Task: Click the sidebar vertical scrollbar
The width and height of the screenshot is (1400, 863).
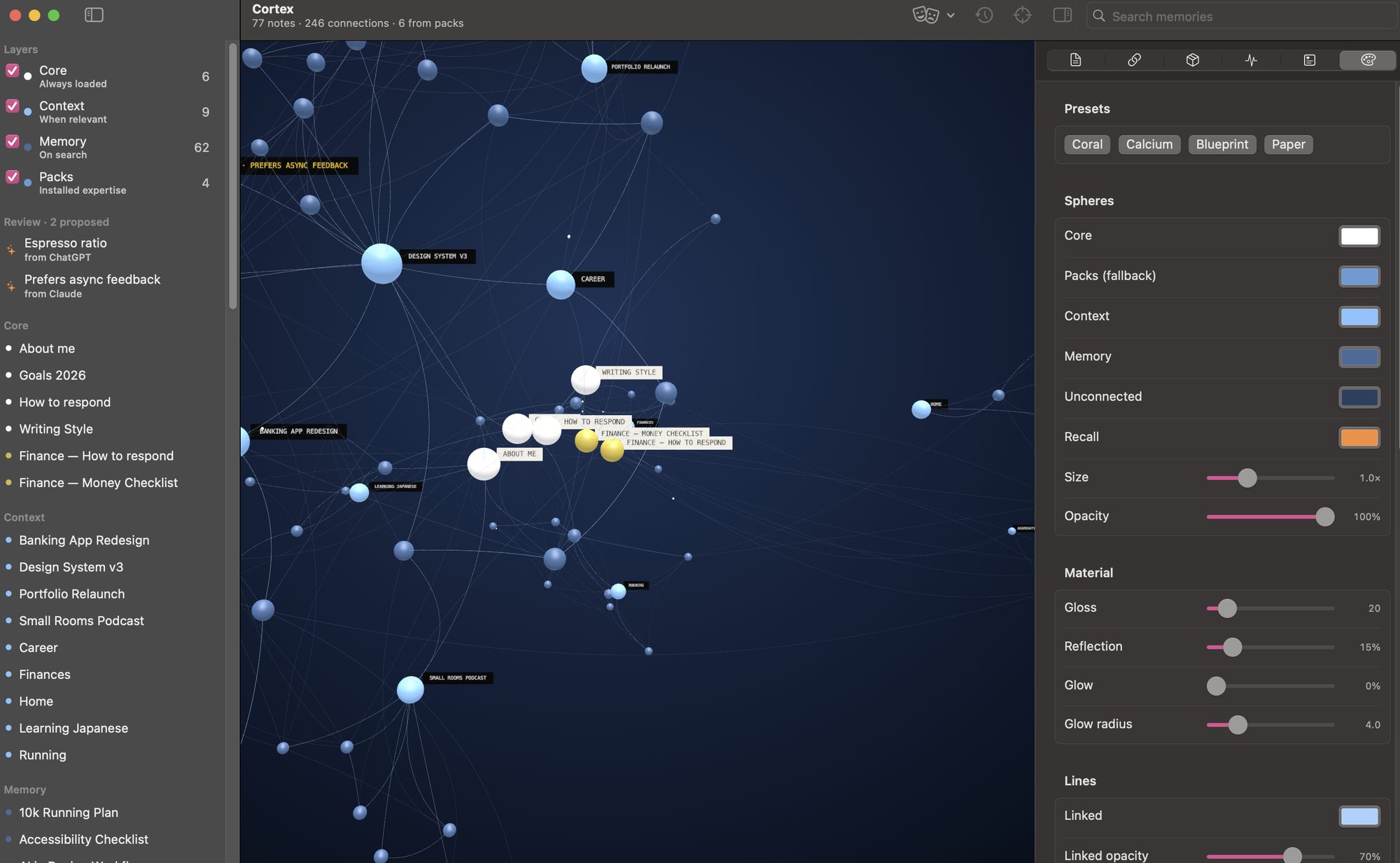Action: coord(232,175)
